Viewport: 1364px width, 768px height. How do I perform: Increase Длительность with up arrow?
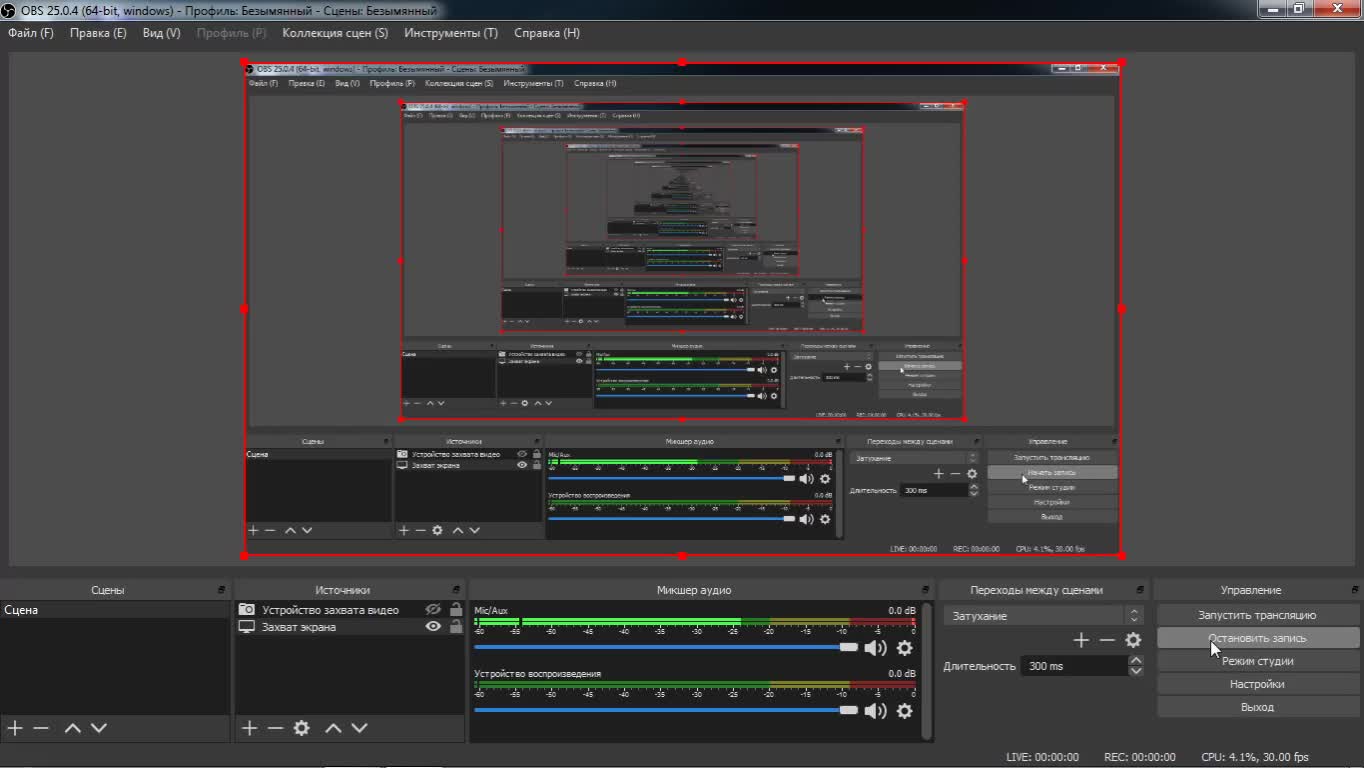pyautogui.click(x=1136, y=661)
